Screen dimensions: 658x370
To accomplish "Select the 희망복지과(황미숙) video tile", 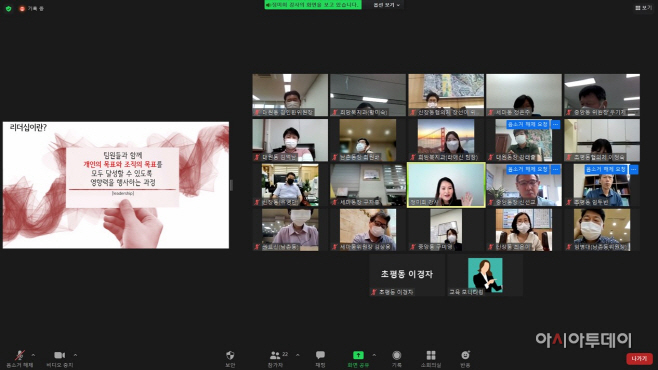I will (x=368, y=95).
